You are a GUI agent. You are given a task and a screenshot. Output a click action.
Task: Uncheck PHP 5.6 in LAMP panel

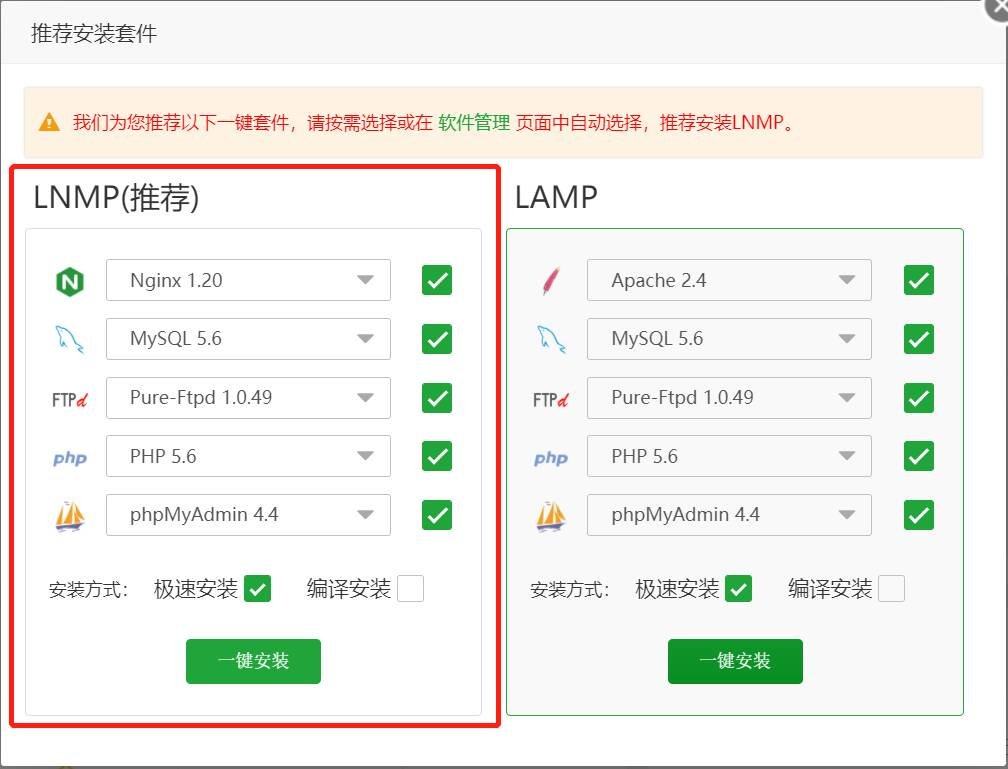(x=919, y=457)
